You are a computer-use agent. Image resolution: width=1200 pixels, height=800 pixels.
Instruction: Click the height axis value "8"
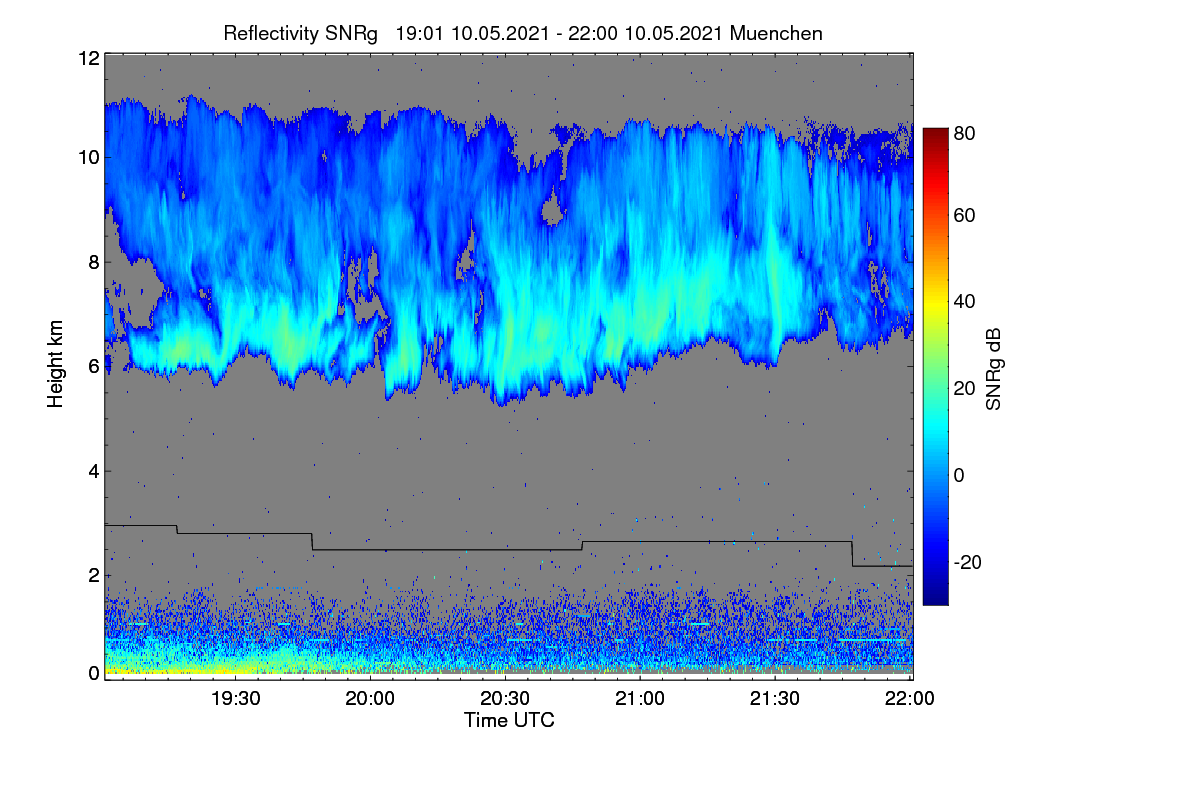point(94,262)
